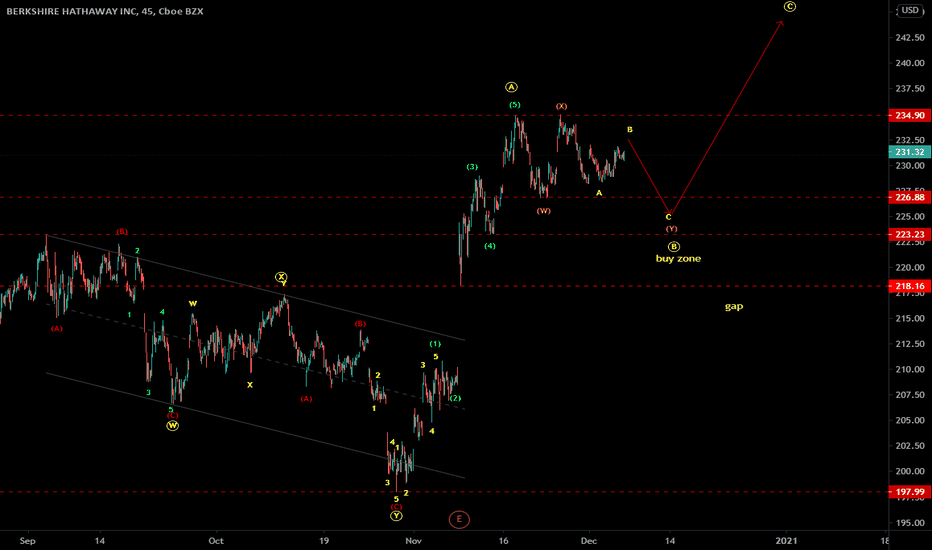Click the 230.00 price axis value
This screenshot has width=932, height=550.
[910, 166]
